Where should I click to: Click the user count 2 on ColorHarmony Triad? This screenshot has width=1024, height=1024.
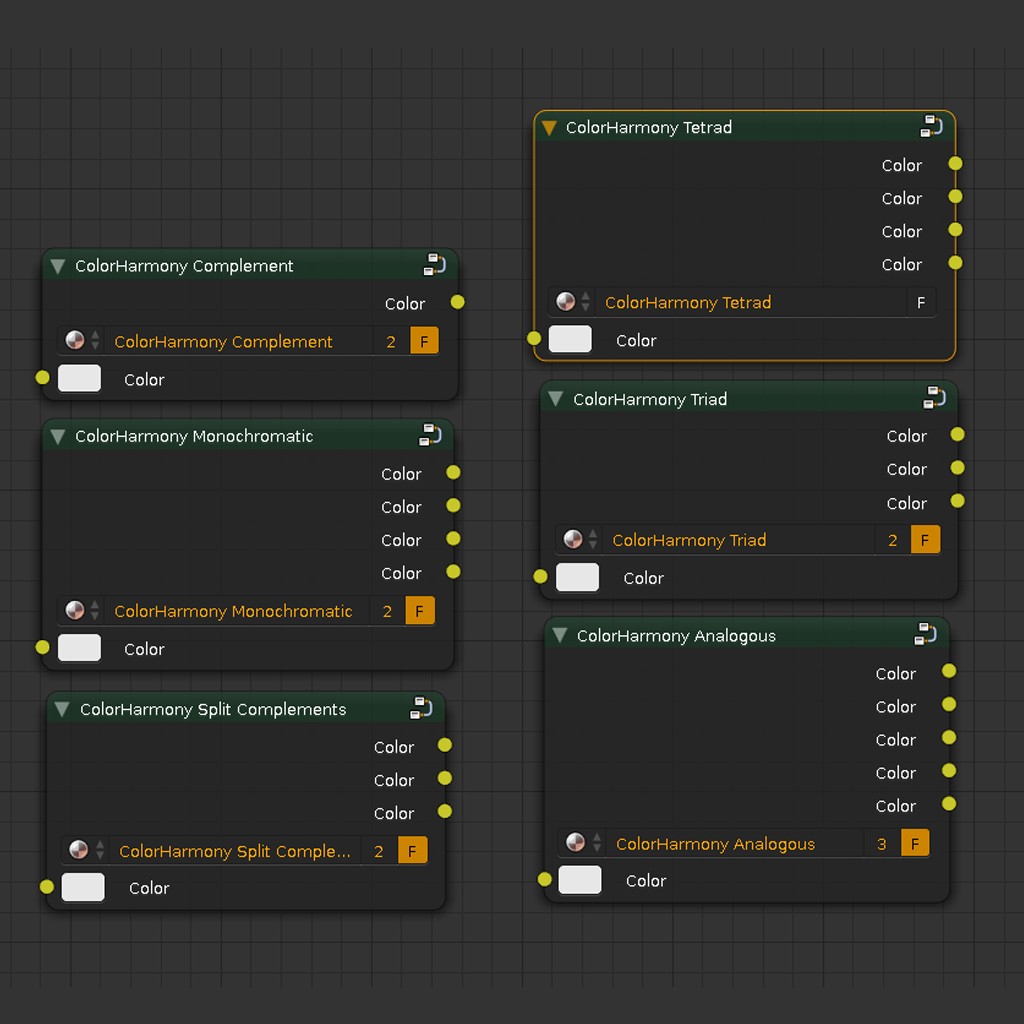891,539
